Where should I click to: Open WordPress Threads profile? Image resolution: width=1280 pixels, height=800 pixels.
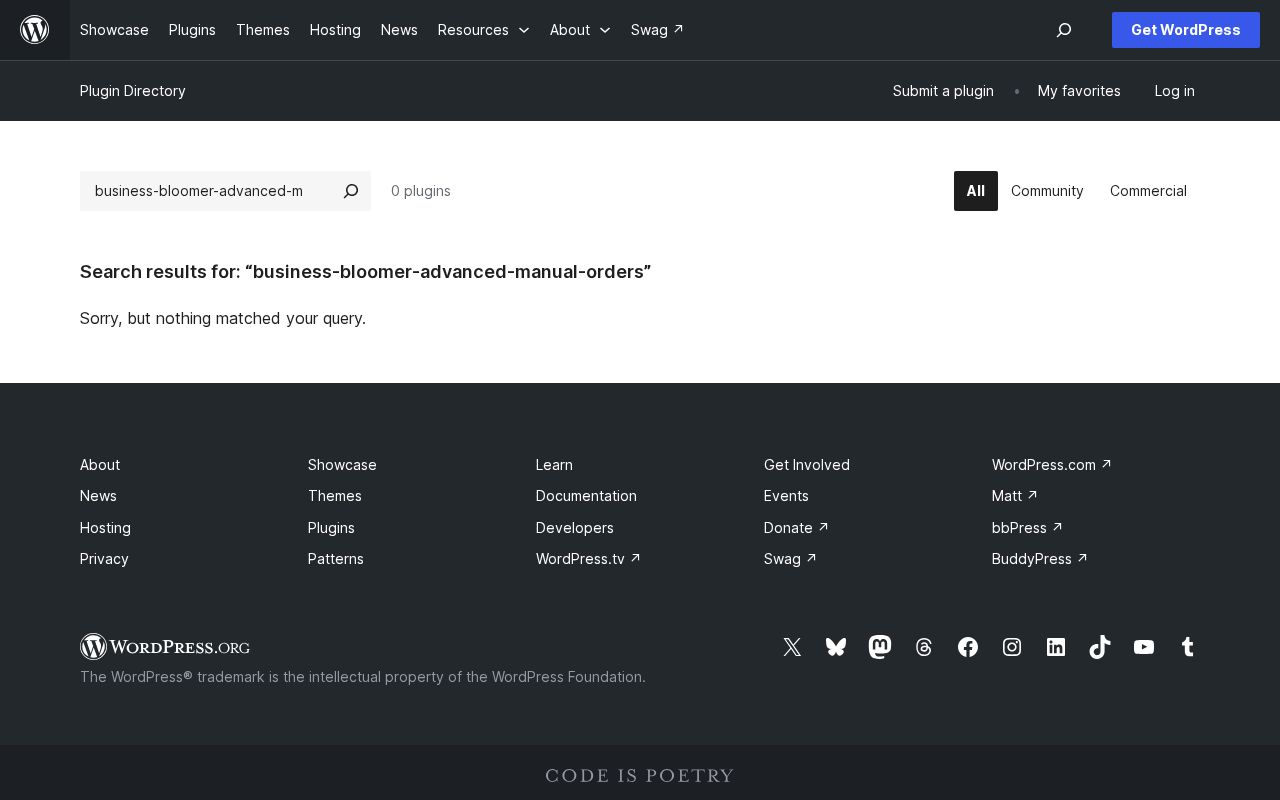pos(924,647)
